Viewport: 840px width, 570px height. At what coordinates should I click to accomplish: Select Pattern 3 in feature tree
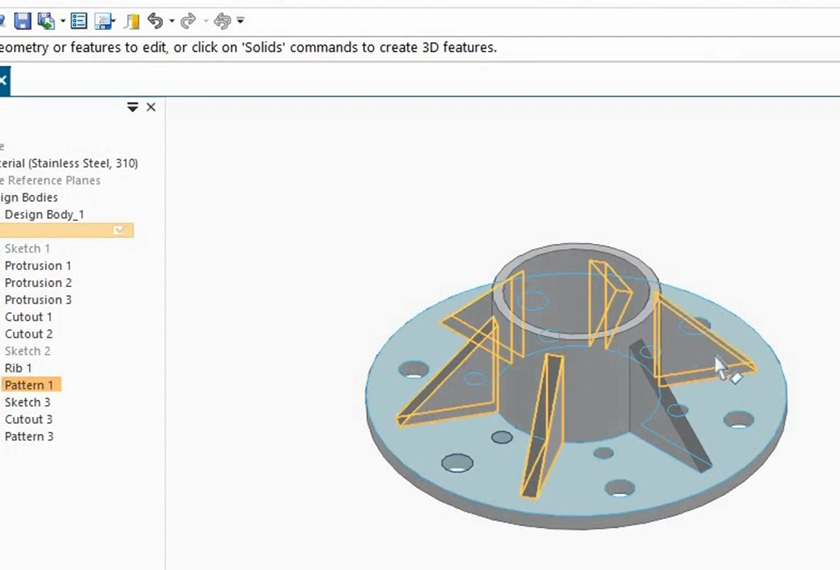click(29, 436)
